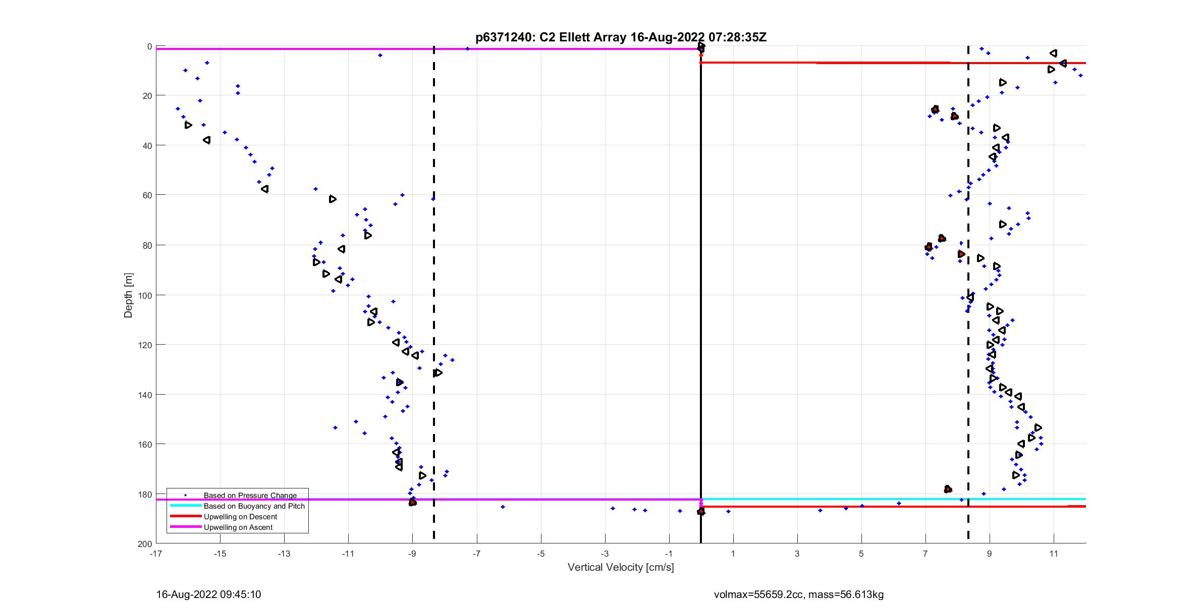Image resolution: width=1200 pixels, height=611 pixels.
Task: Click depth tick label "100"
Action: click(144, 295)
